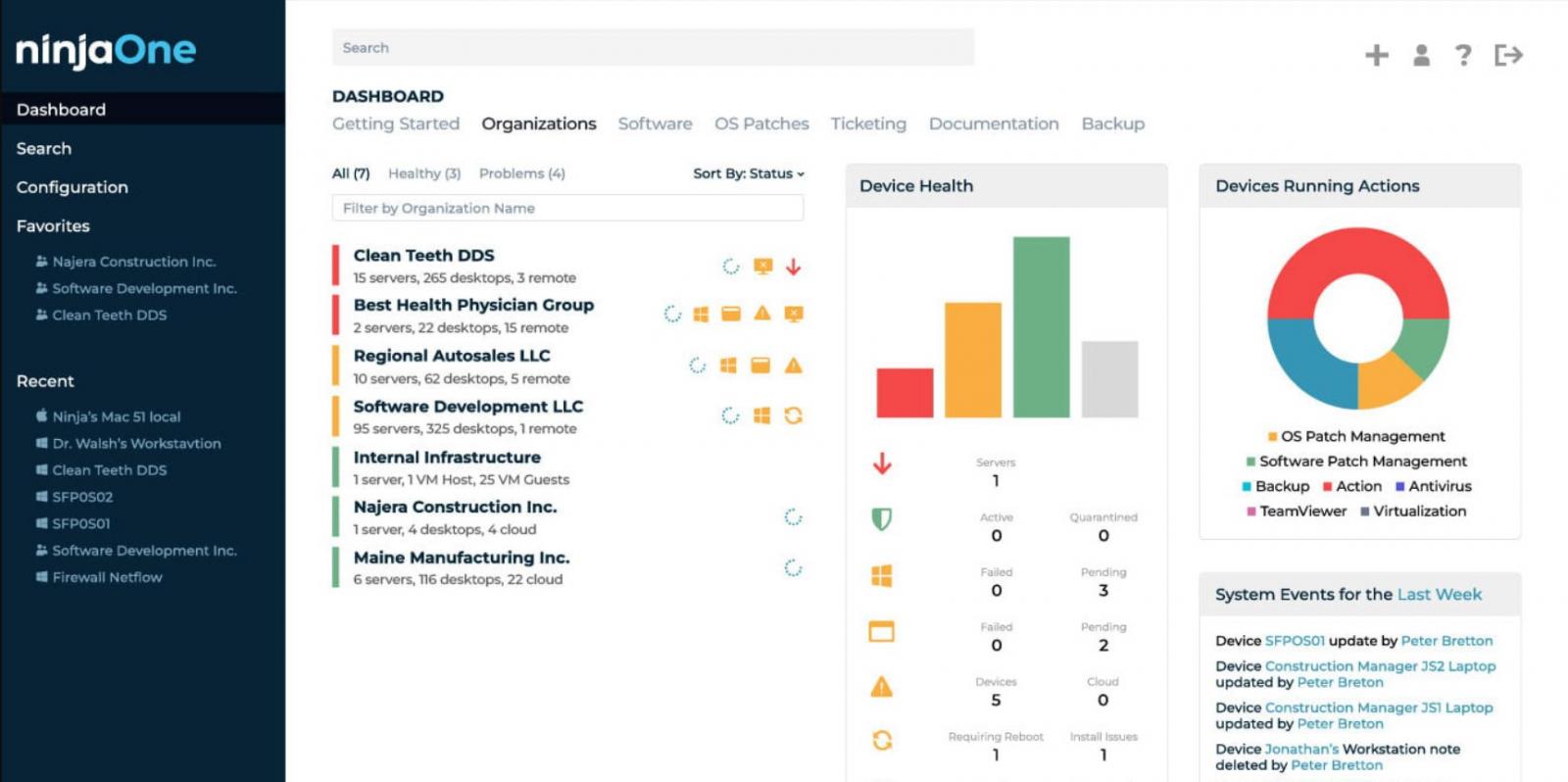This screenshot has height=782, width=1568.
Task: Click the logout arrow icon
Action: pyautogui.click(x=1508, y=55)
